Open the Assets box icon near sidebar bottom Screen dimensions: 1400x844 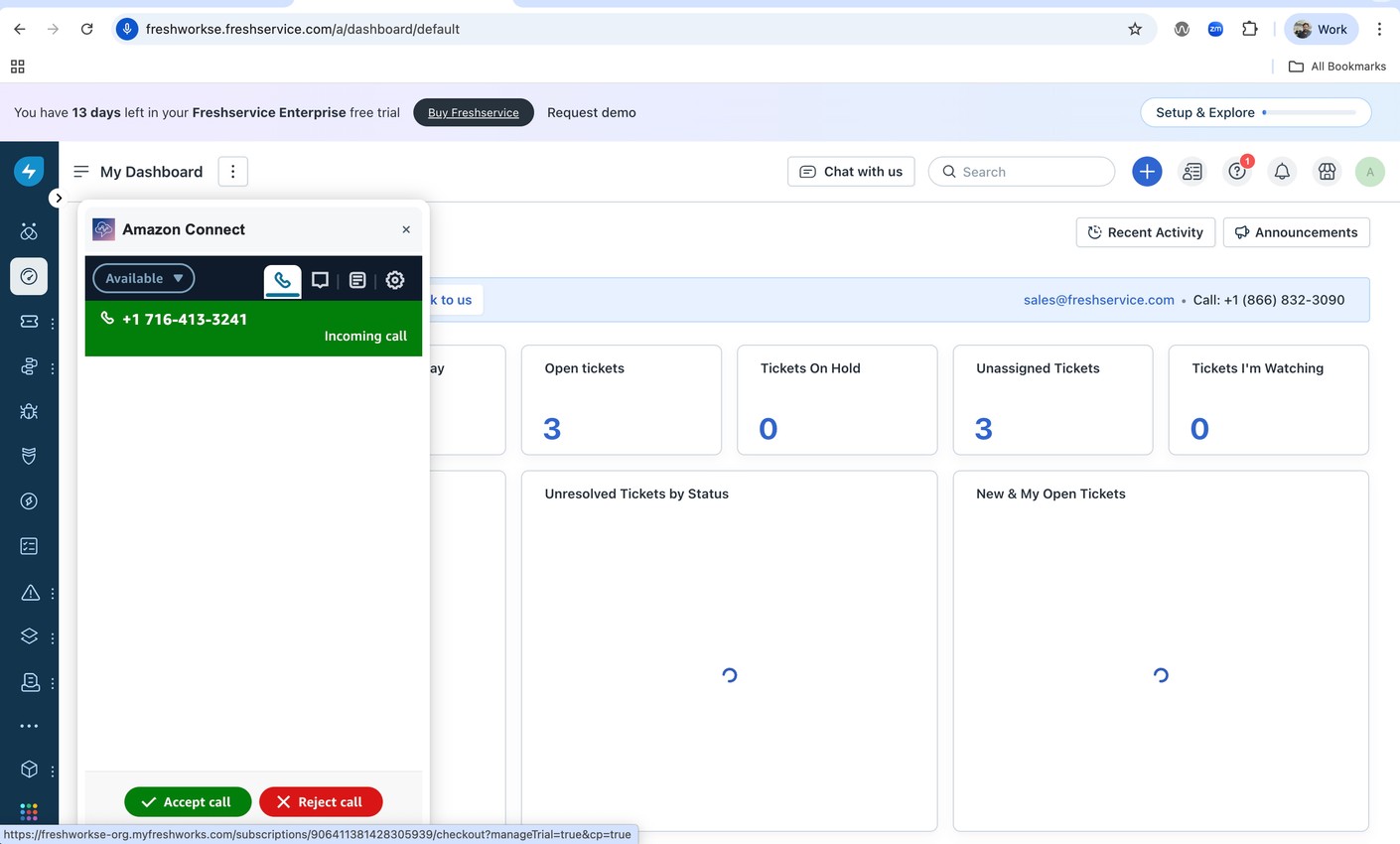pos(29,770)
